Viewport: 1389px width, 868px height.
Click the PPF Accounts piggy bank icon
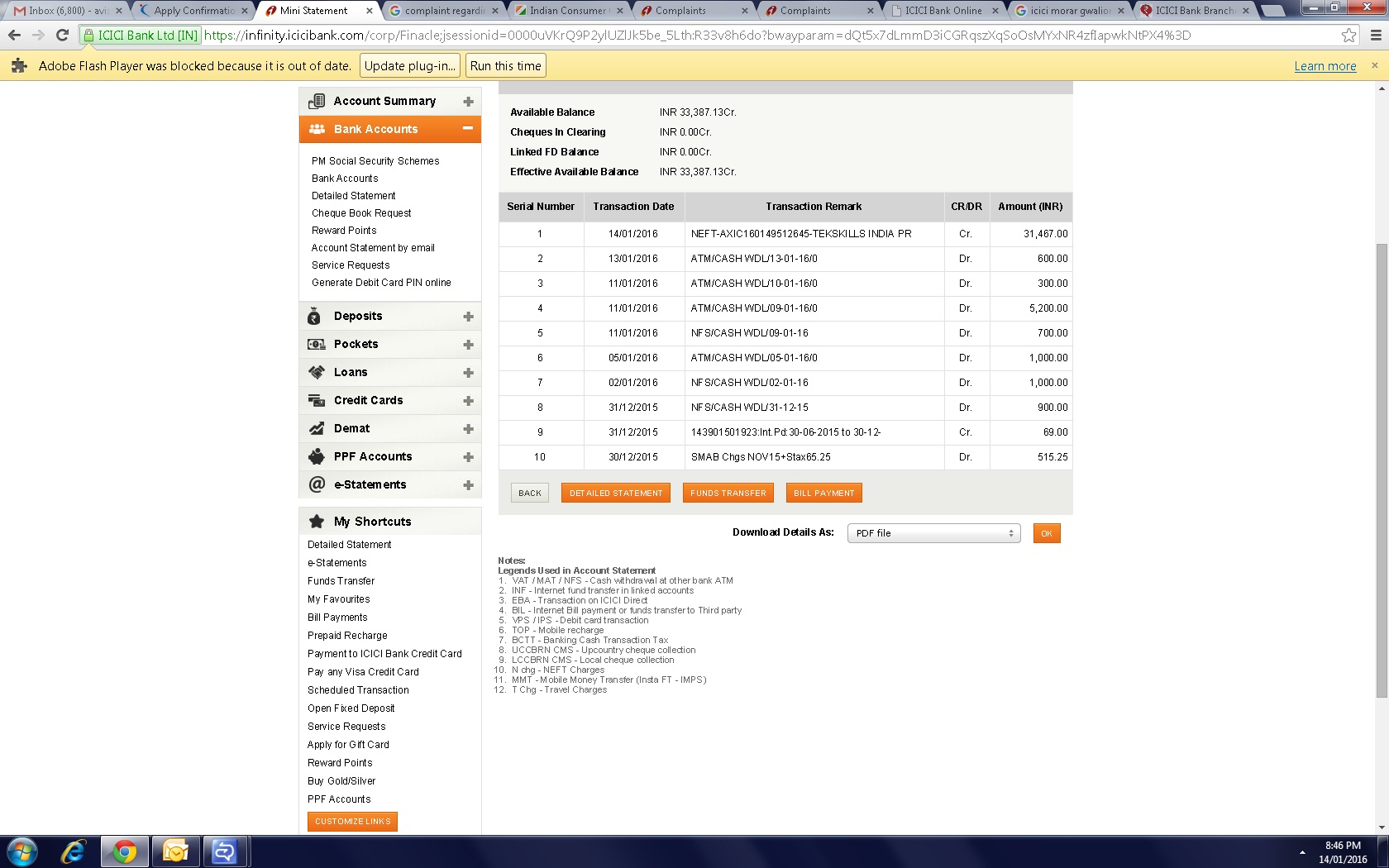[316, 457]
